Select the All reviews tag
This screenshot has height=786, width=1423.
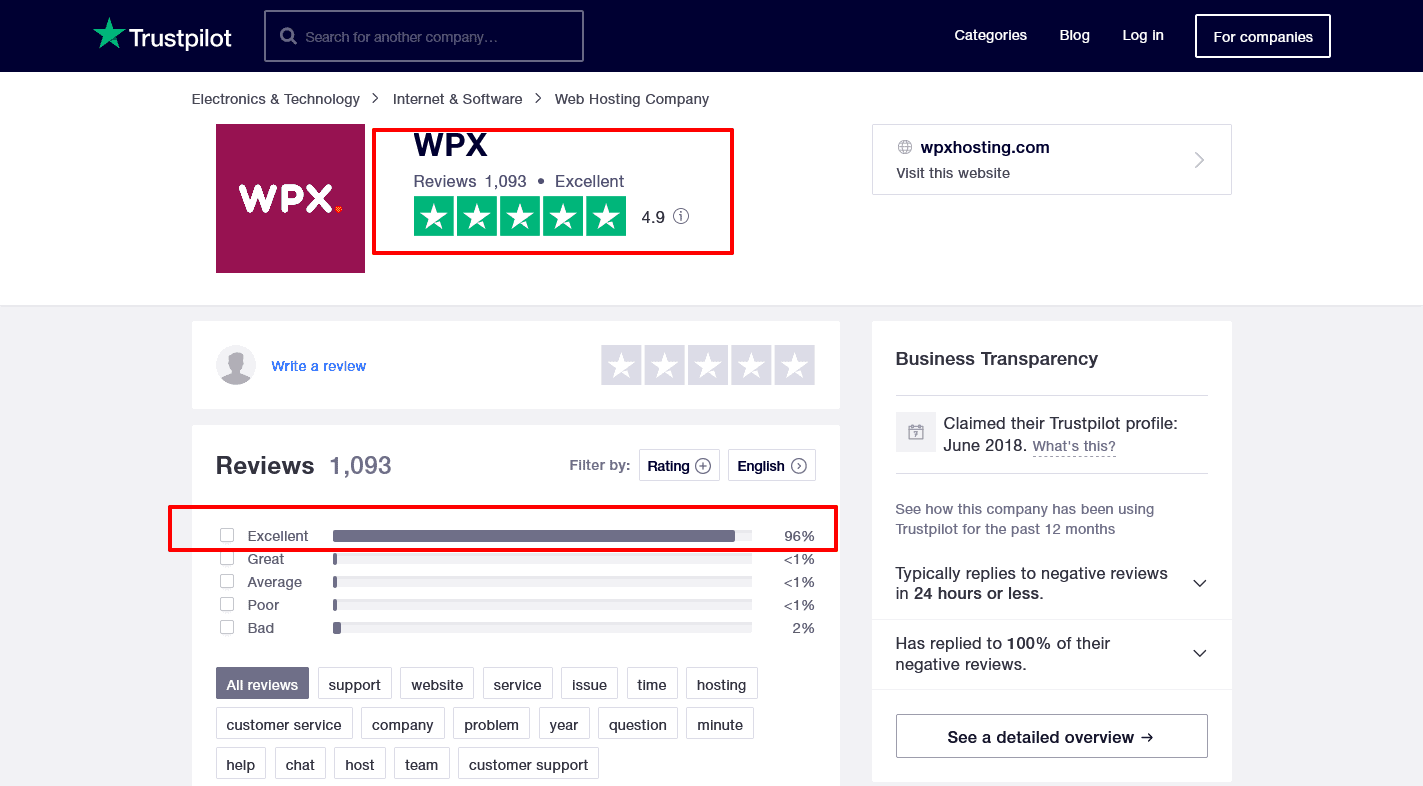click(262, 684)
